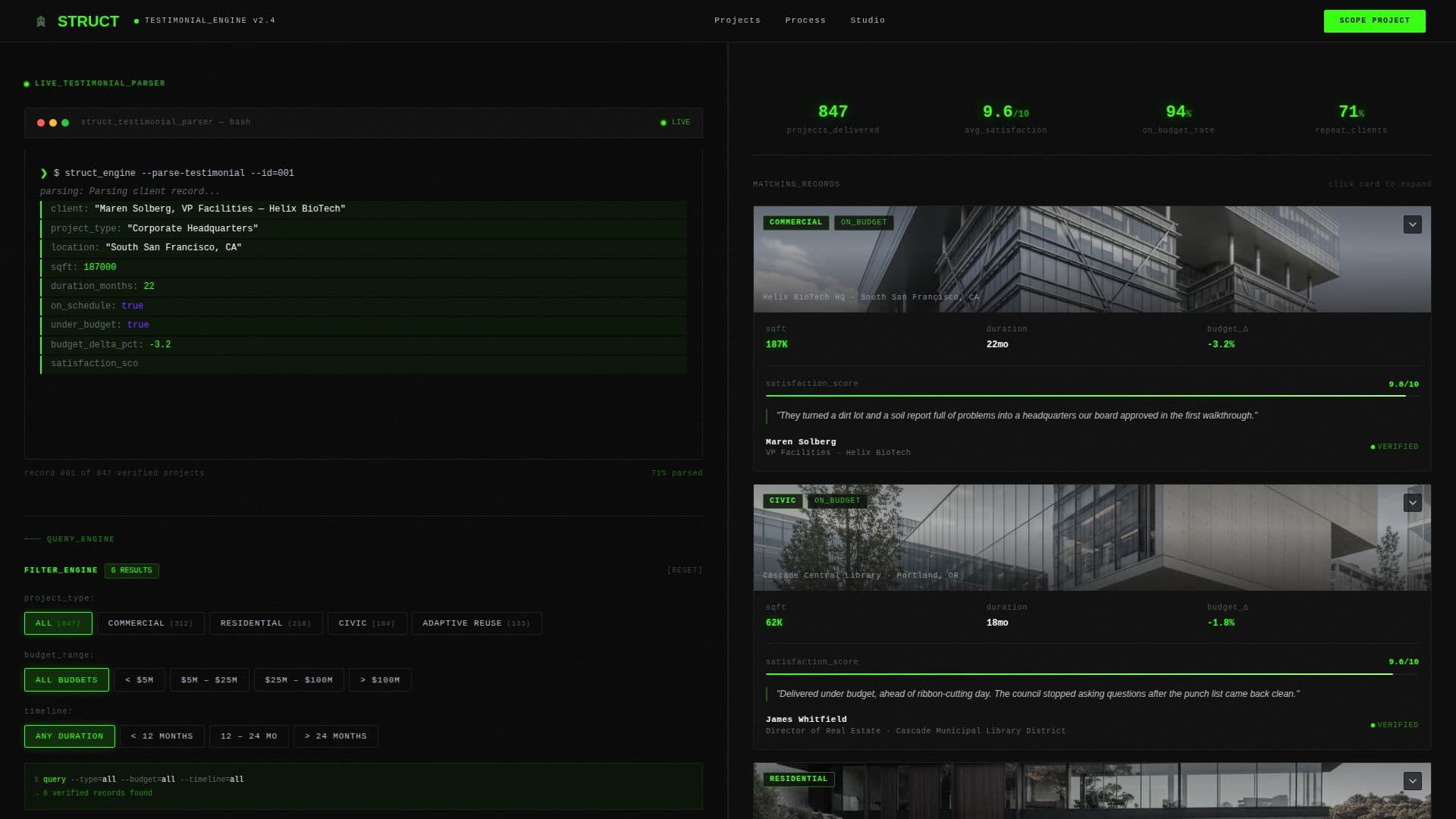Select the > 24 MONTHS timeline filter
The width and height of the screenshot is (1456, 819).
tap(335, 736)
